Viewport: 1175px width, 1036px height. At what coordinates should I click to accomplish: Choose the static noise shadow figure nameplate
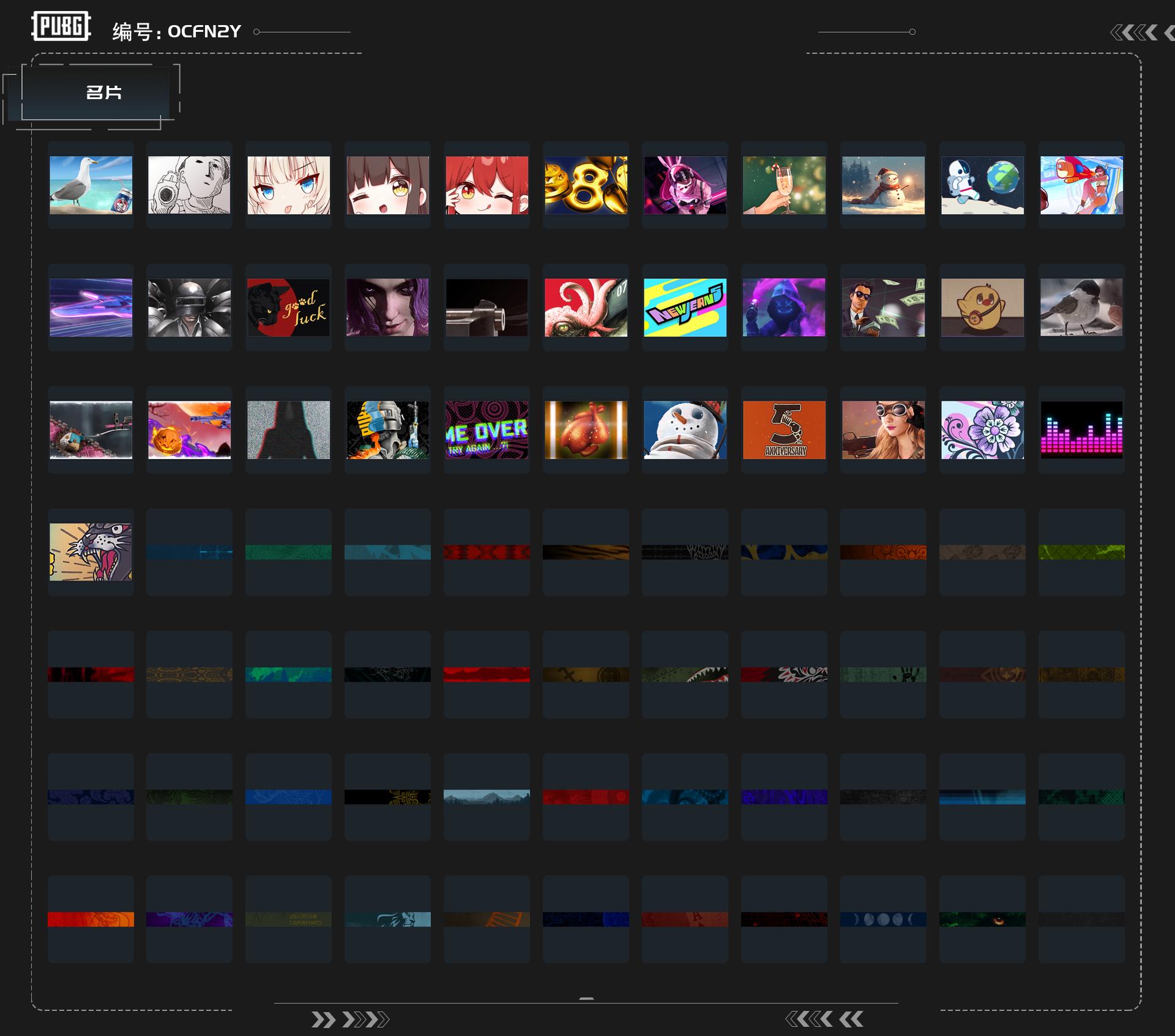point(289,430)
